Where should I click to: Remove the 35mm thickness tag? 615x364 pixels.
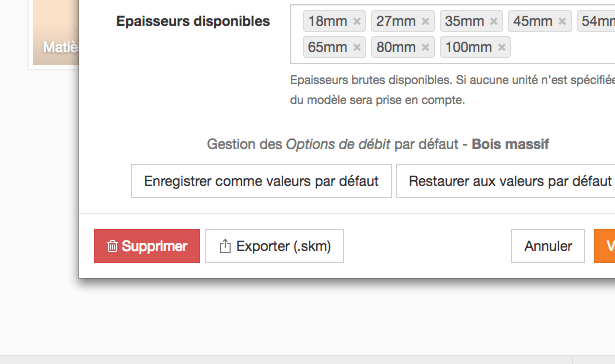(x=494, y=21)
